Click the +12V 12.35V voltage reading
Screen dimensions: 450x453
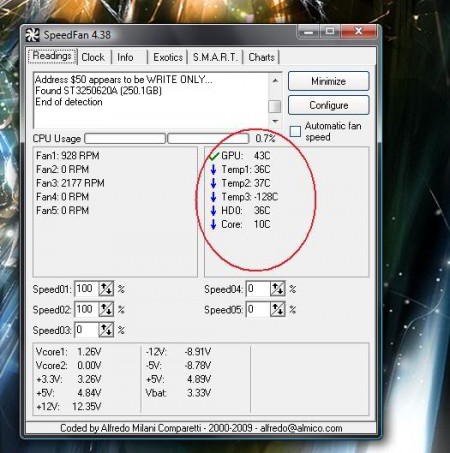[x=68, y=406]
